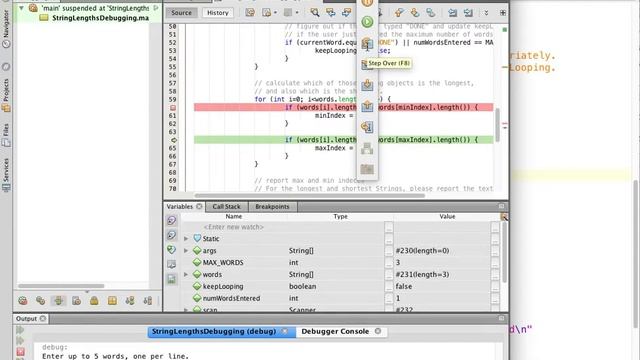Image resolution: width=640 pixels, height=360 pixels.
Task: Click the green Continue debugger button
Action: tap(367, 22)
